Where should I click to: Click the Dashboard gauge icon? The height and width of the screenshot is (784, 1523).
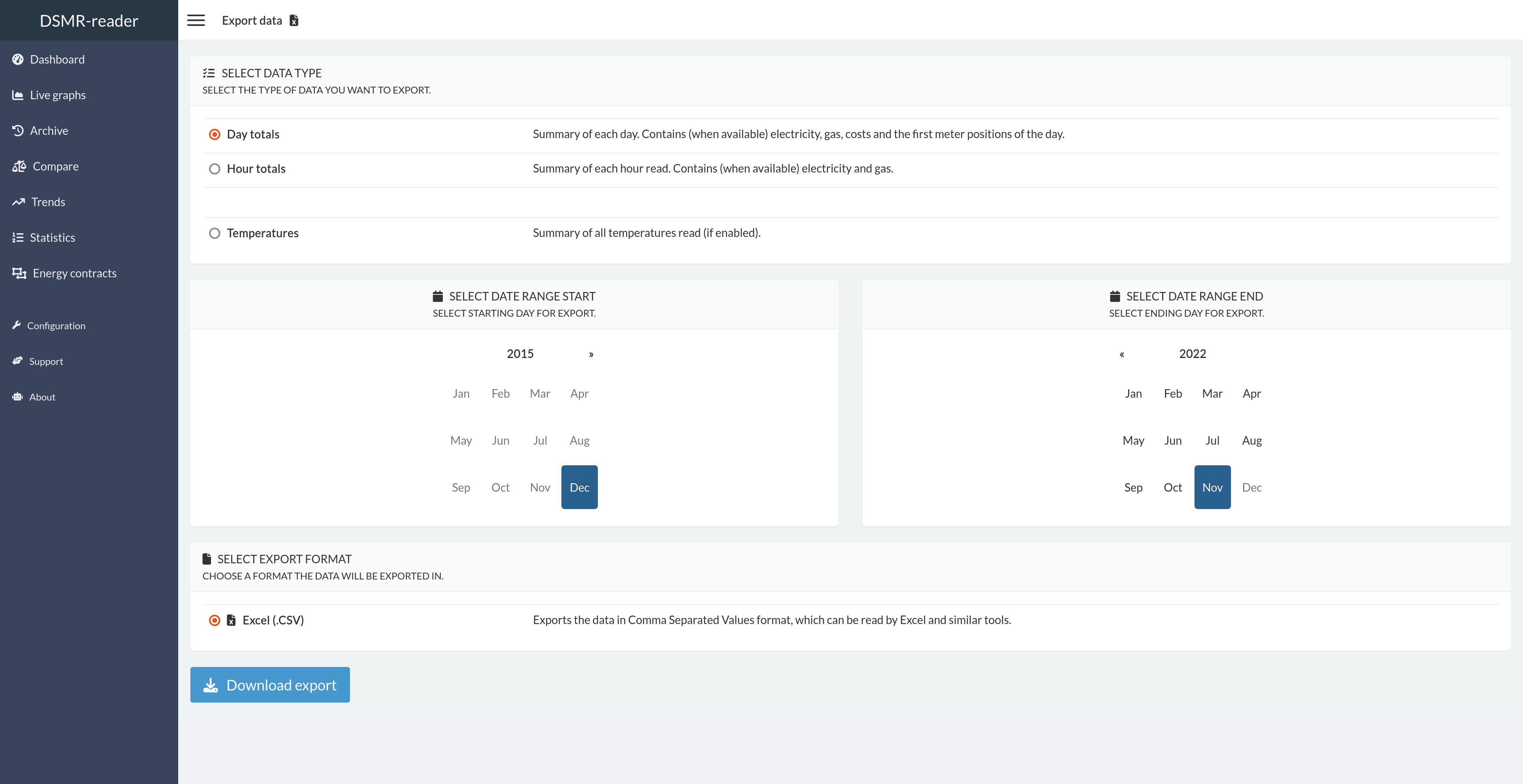tap(18, 60)
